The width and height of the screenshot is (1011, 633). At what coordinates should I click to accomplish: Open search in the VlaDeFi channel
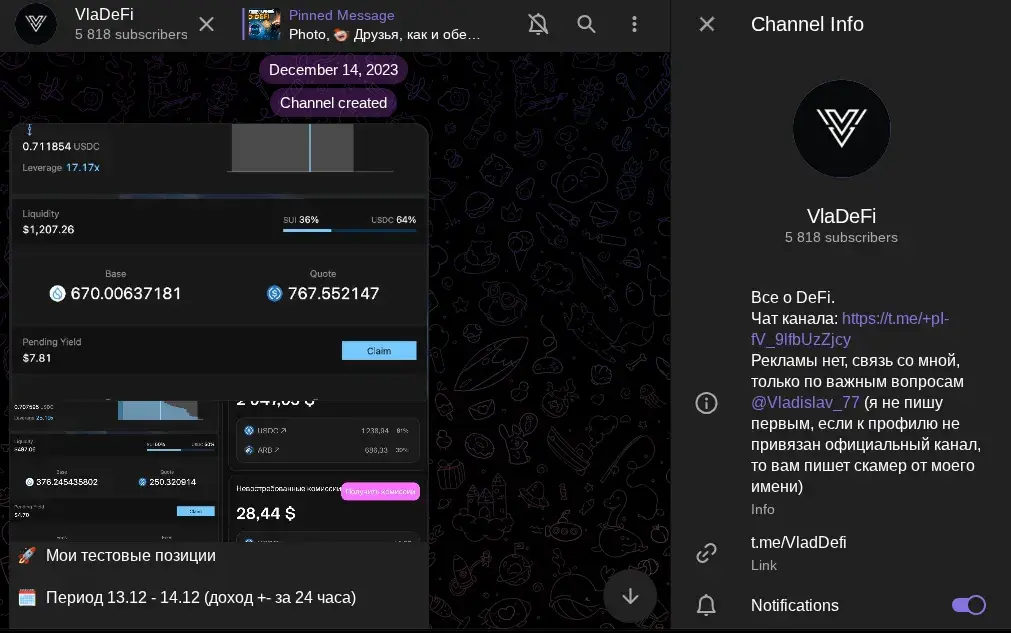[586, 24]
